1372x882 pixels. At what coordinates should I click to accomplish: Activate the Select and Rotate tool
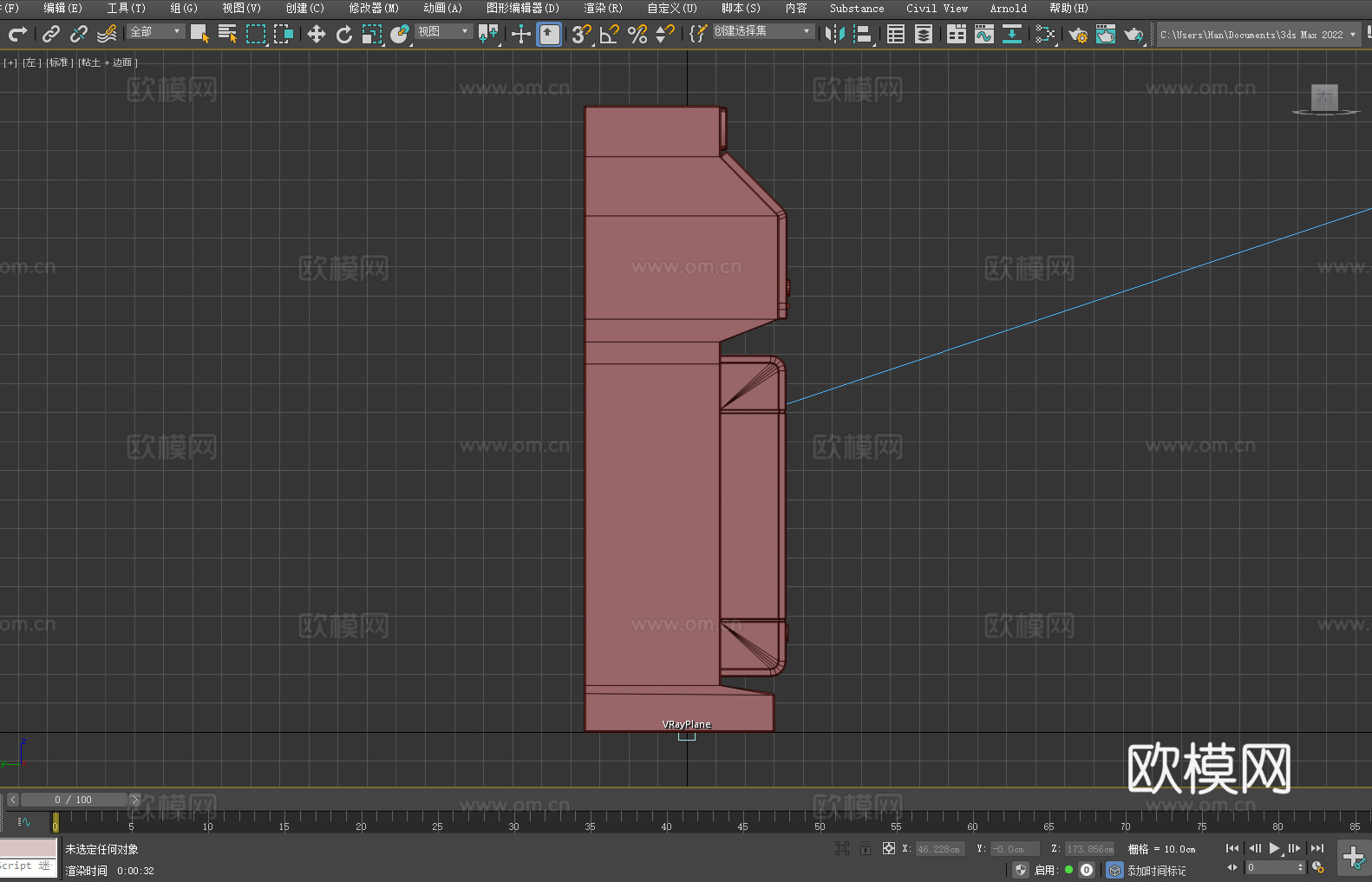(344, 34)
